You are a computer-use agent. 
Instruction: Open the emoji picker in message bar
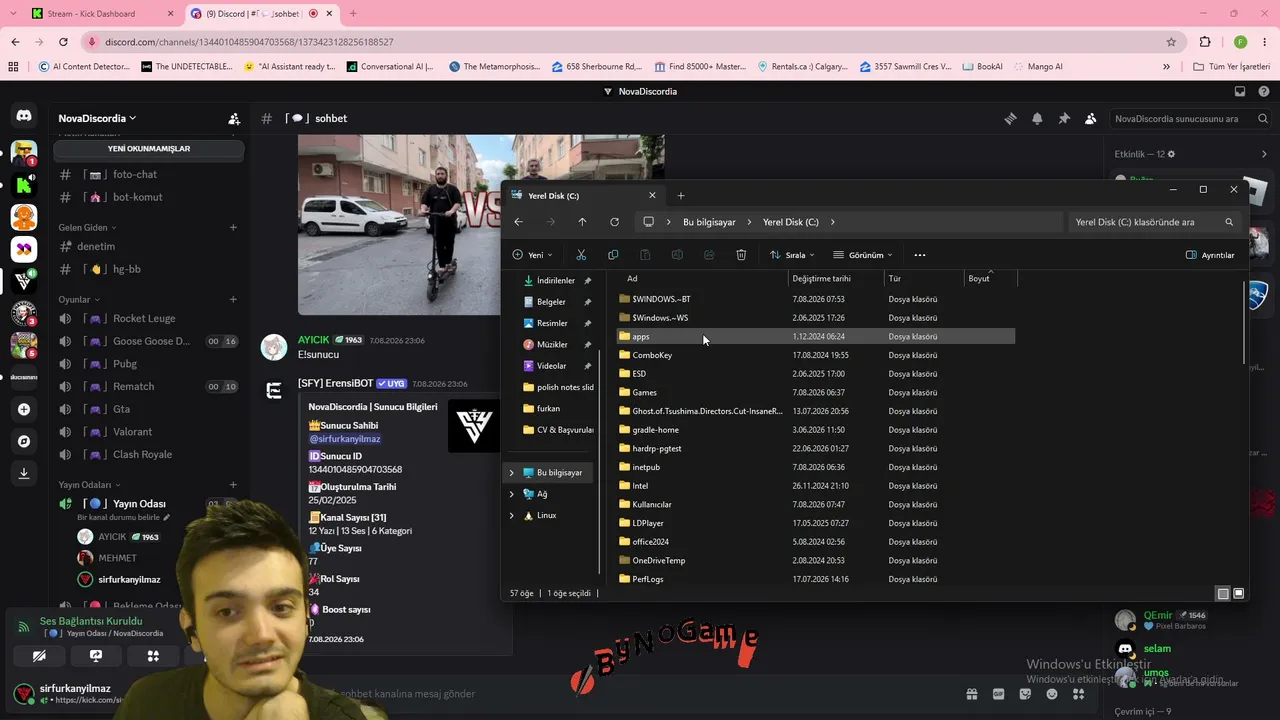coord(1052,694)
